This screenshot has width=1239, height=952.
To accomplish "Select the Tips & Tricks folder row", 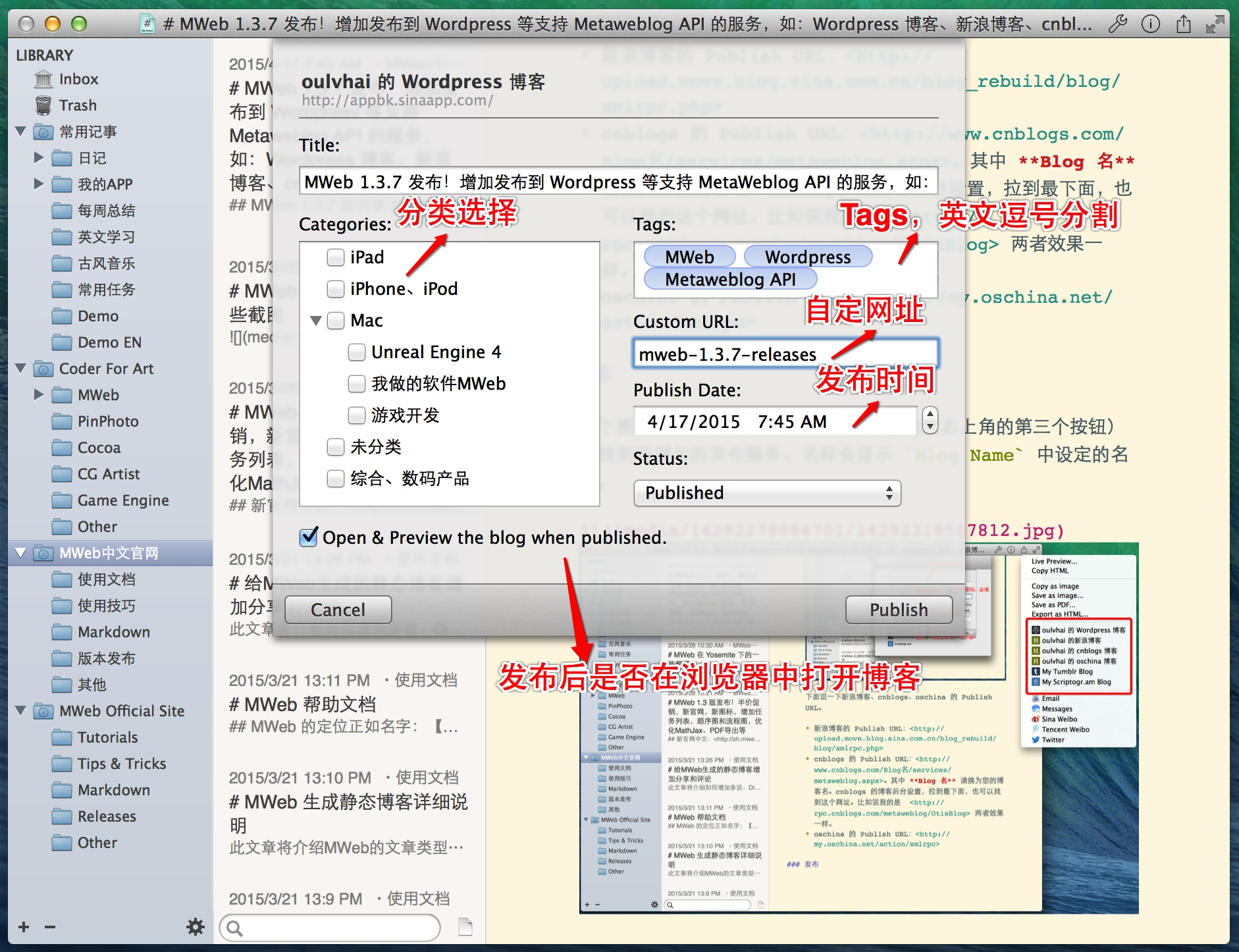I will [x=111, y=764].
